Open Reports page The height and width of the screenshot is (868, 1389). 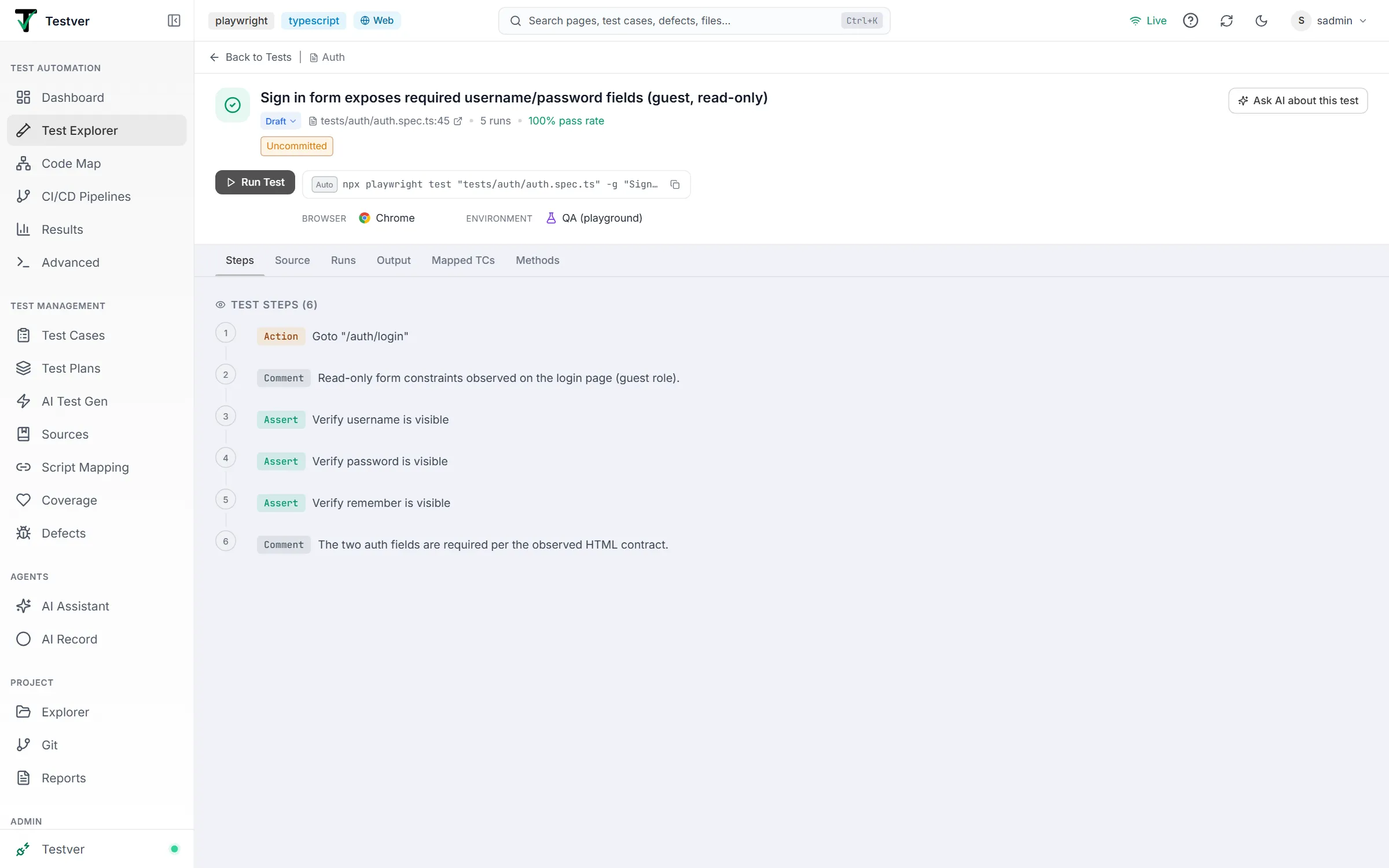(97, 778)
